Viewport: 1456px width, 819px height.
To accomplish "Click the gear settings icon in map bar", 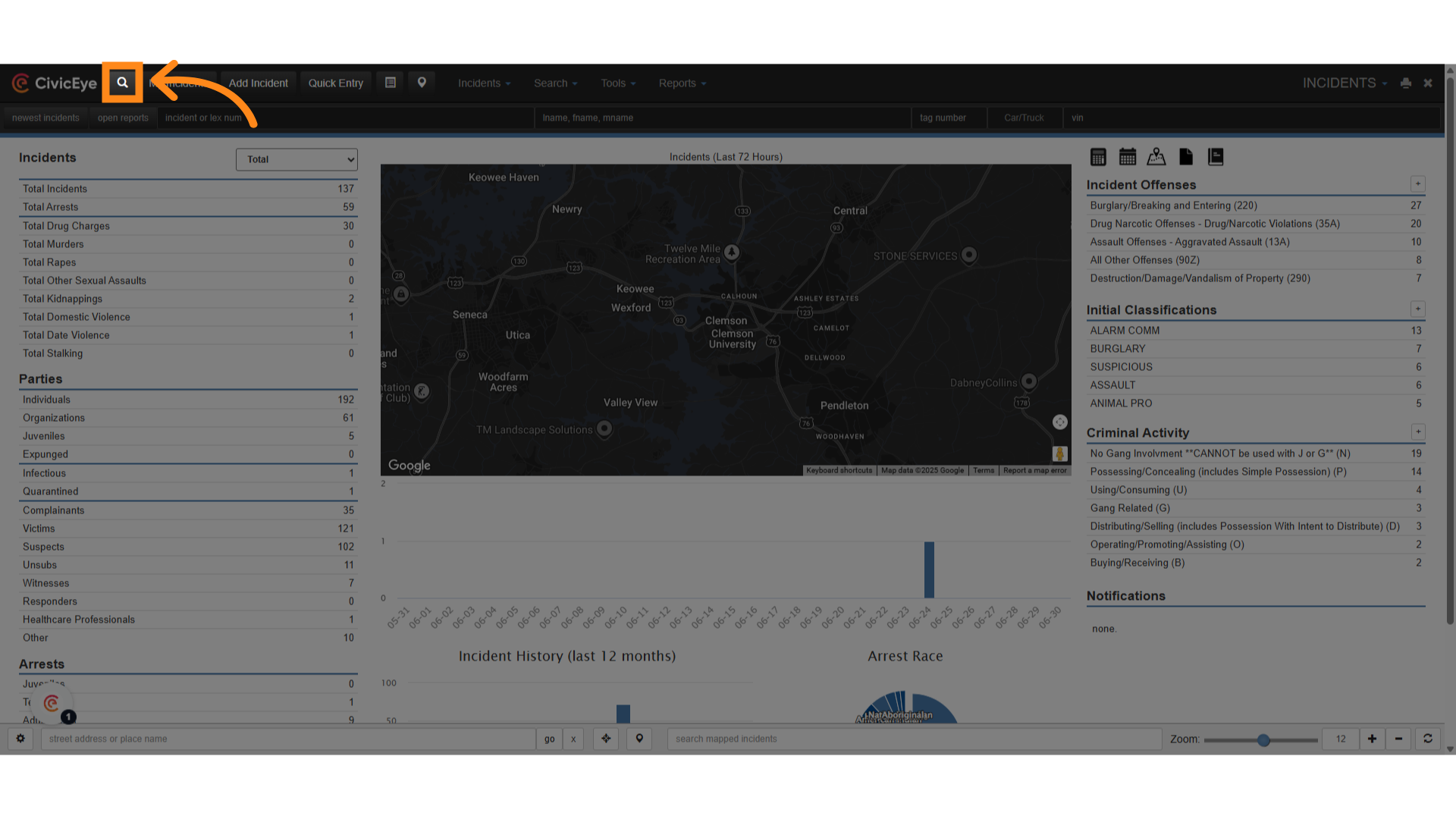I will tap(20, 739).
